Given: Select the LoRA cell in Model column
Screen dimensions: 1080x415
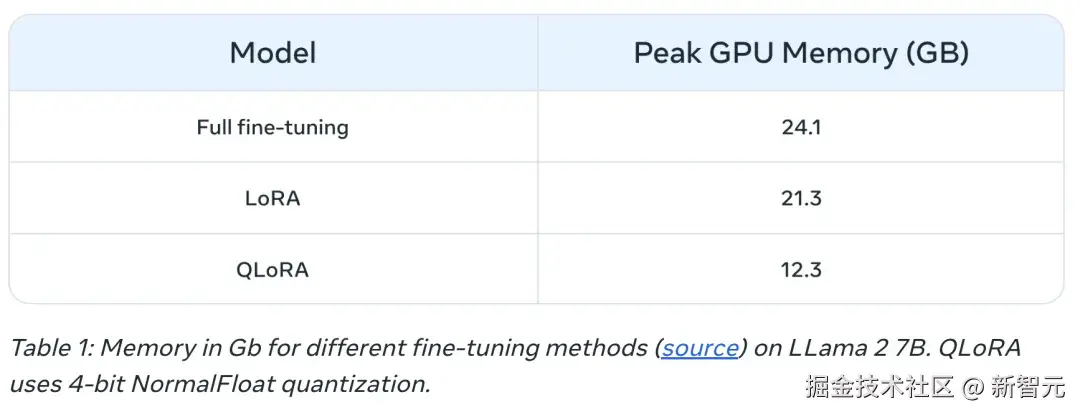Looking at the screenshot, I should 273,199.
